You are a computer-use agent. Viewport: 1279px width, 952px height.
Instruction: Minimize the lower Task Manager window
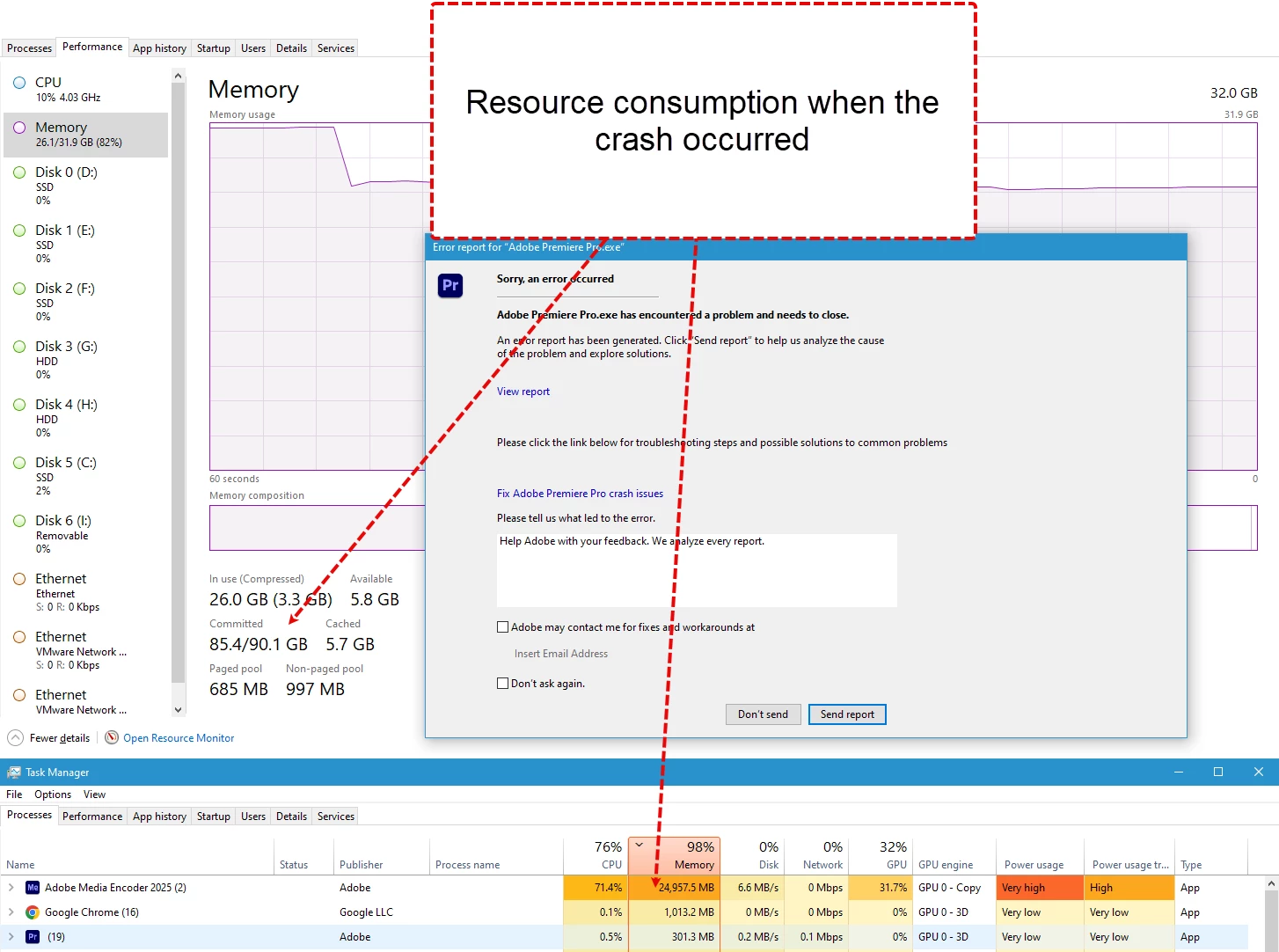click(x=1179, y=772)
